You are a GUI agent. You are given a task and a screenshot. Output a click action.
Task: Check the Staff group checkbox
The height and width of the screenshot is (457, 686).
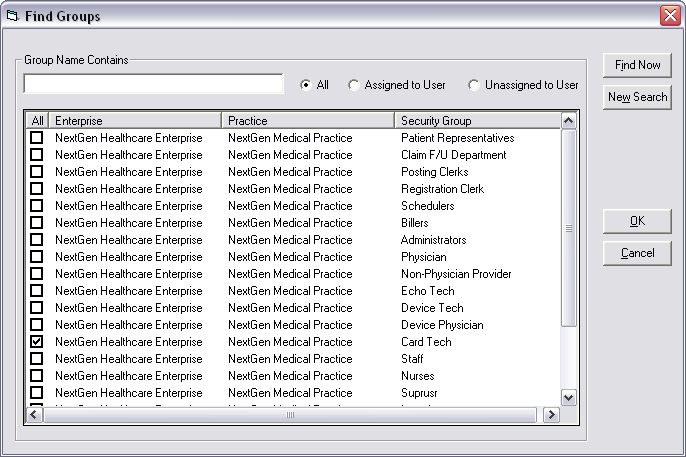pyautogui.click(x=37, y=359)
